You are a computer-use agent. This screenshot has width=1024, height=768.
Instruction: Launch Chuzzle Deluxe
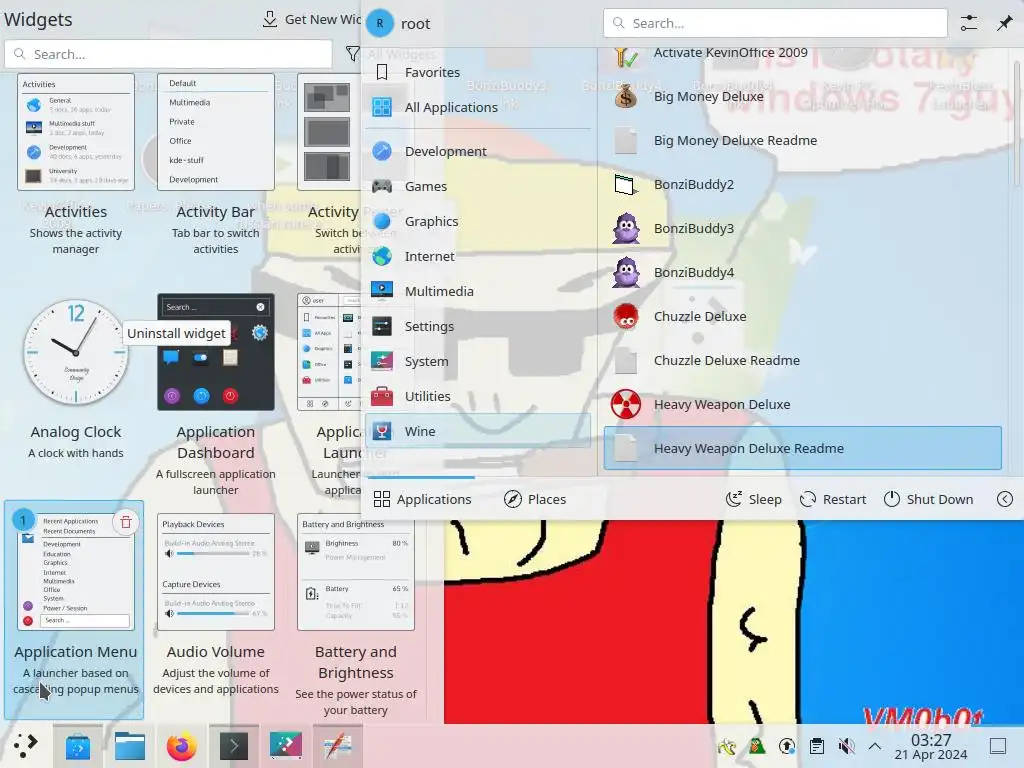(x=802, y=317)
